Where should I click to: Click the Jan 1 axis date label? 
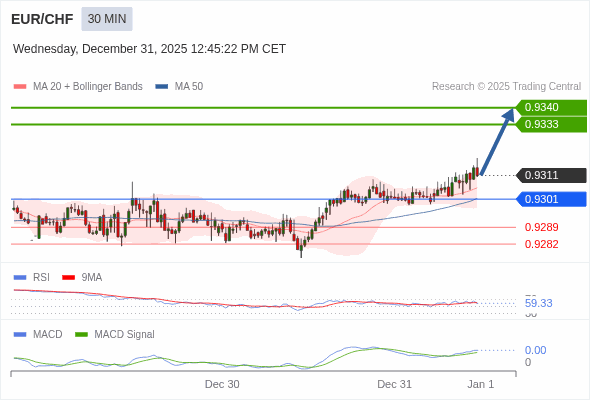(x=481, y=384)
